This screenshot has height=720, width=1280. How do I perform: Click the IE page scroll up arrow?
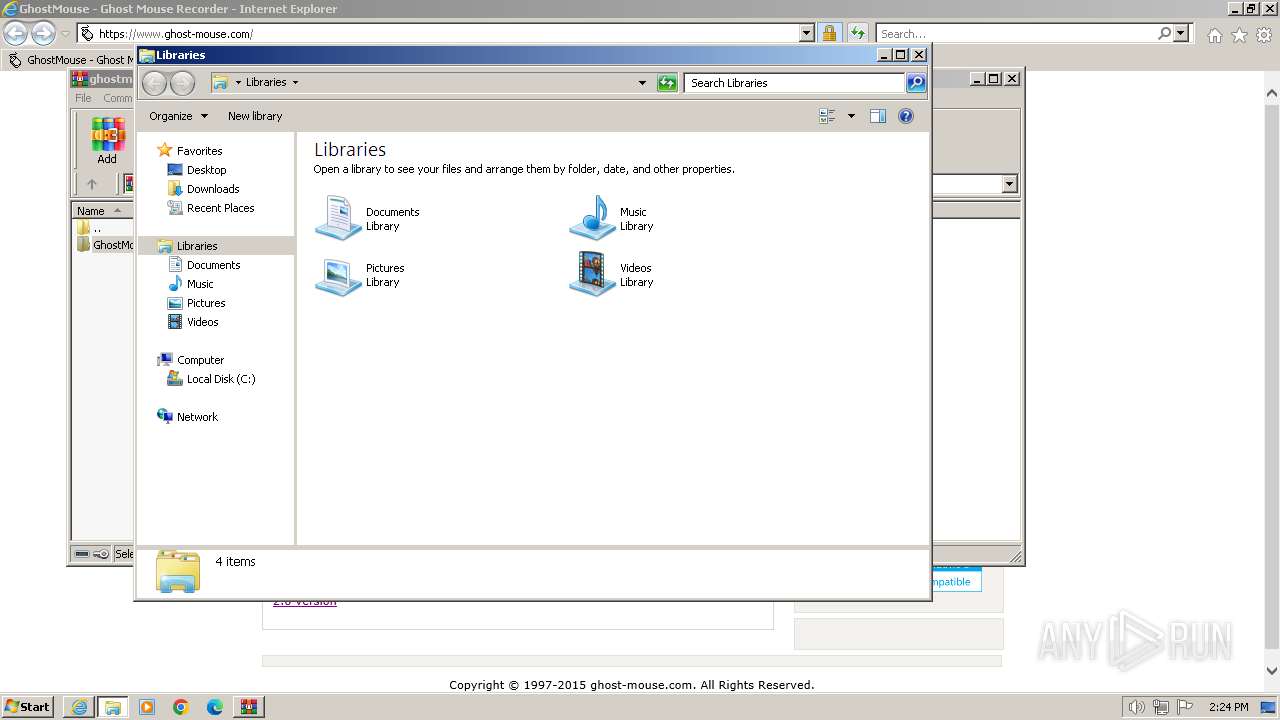[x=1272, y=95]
